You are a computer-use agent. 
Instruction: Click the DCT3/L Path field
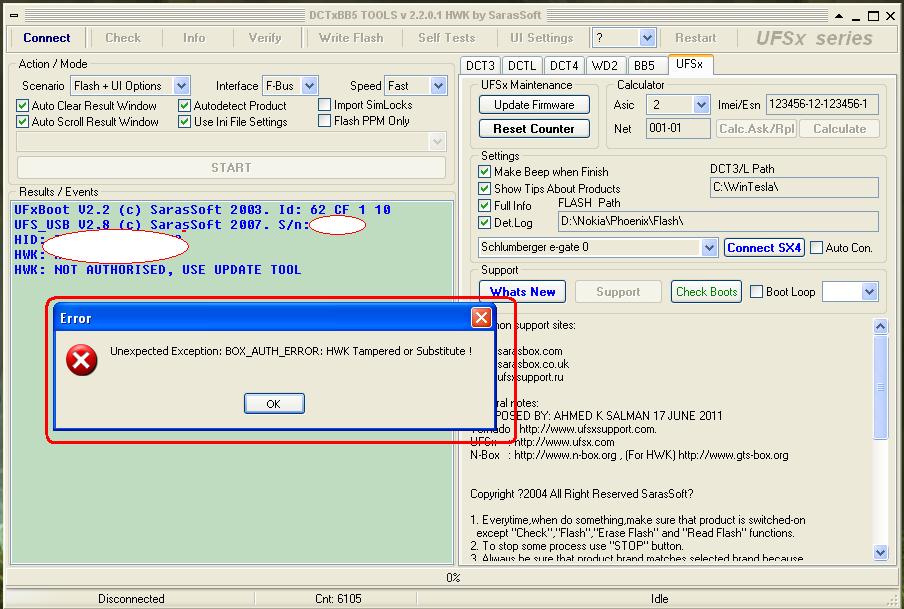pos(794,187)
